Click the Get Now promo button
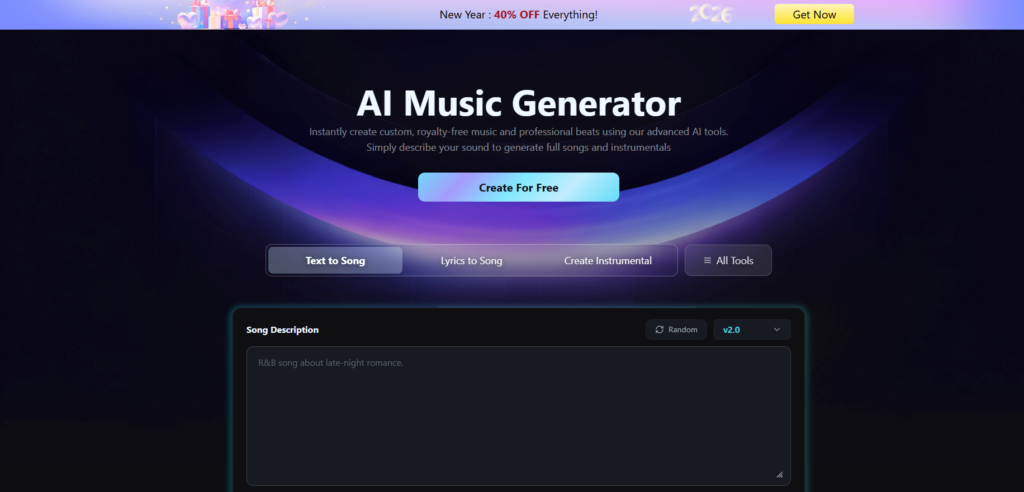 click(814, 14)
